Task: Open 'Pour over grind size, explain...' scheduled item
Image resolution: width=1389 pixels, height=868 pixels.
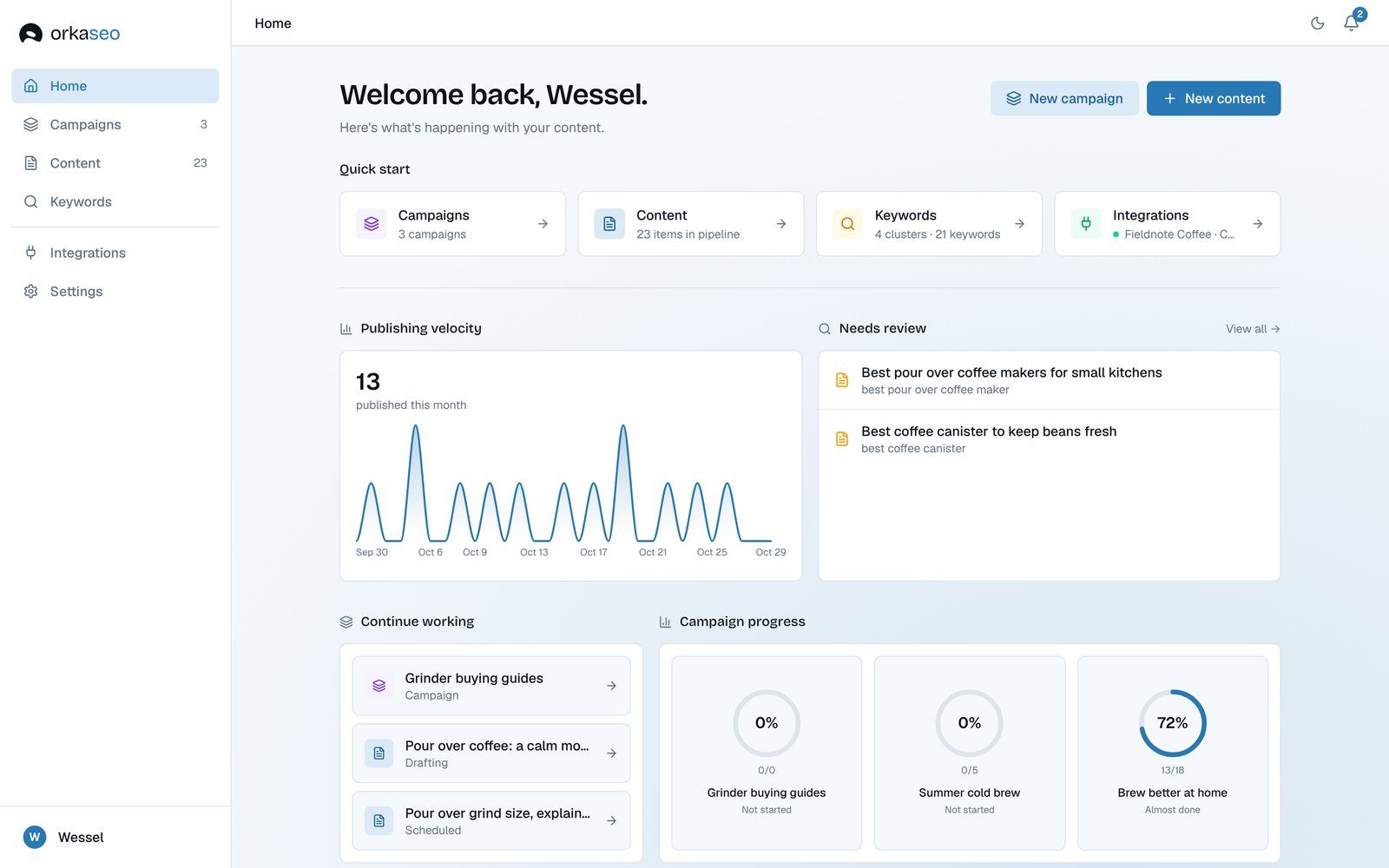Action: tap(491, 820)
